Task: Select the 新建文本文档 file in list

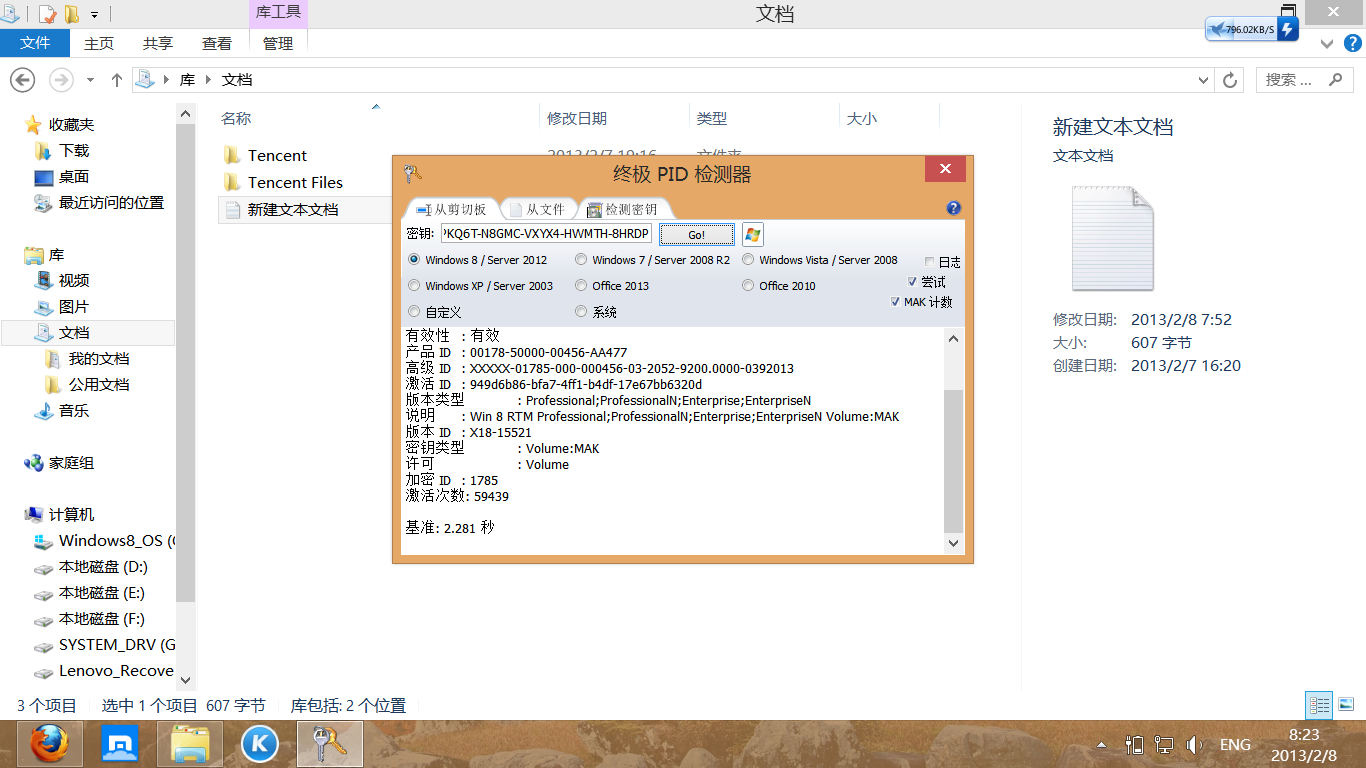Action: point(293,209)
